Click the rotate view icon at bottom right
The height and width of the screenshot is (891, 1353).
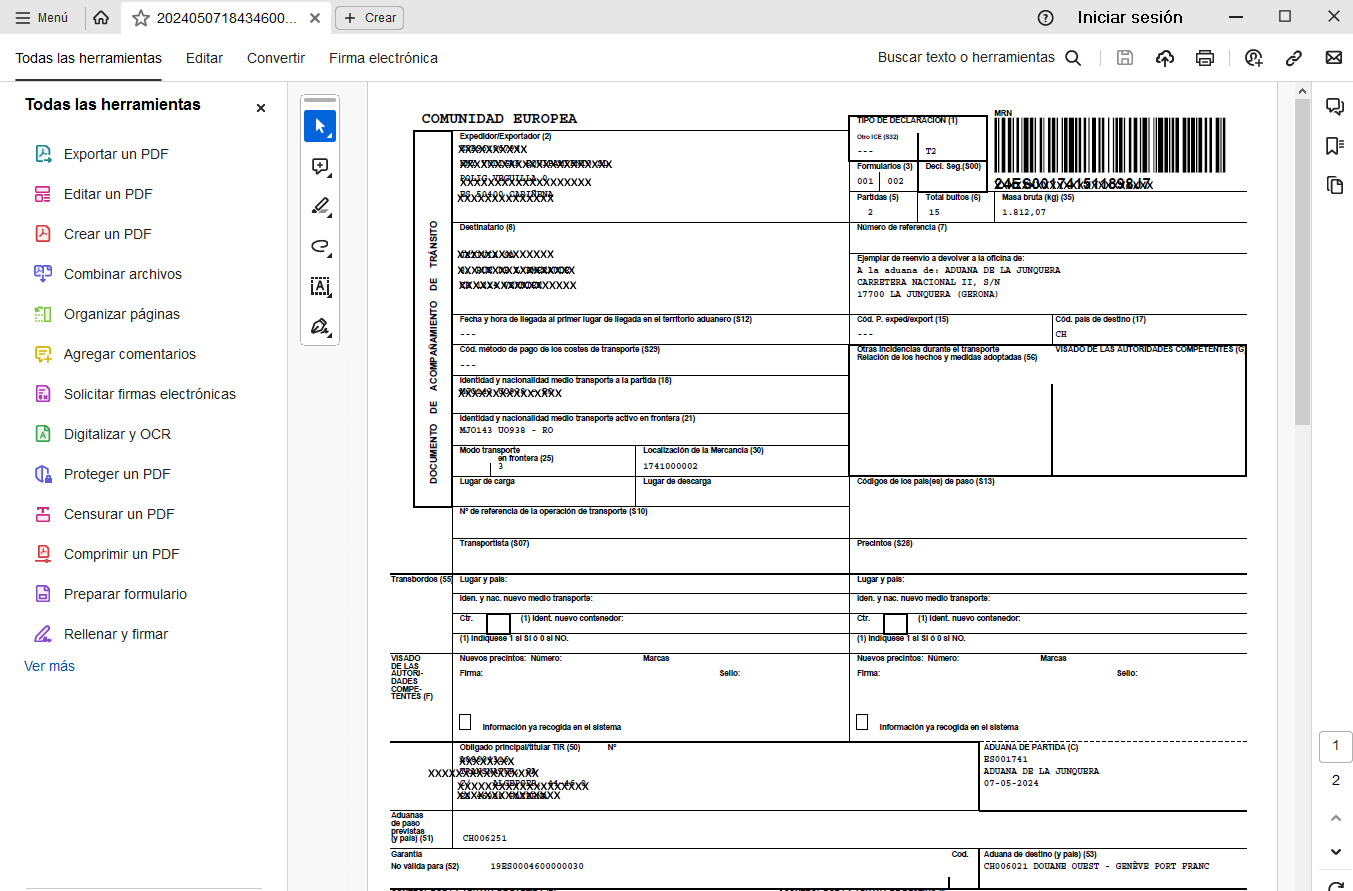(1336, 885)
